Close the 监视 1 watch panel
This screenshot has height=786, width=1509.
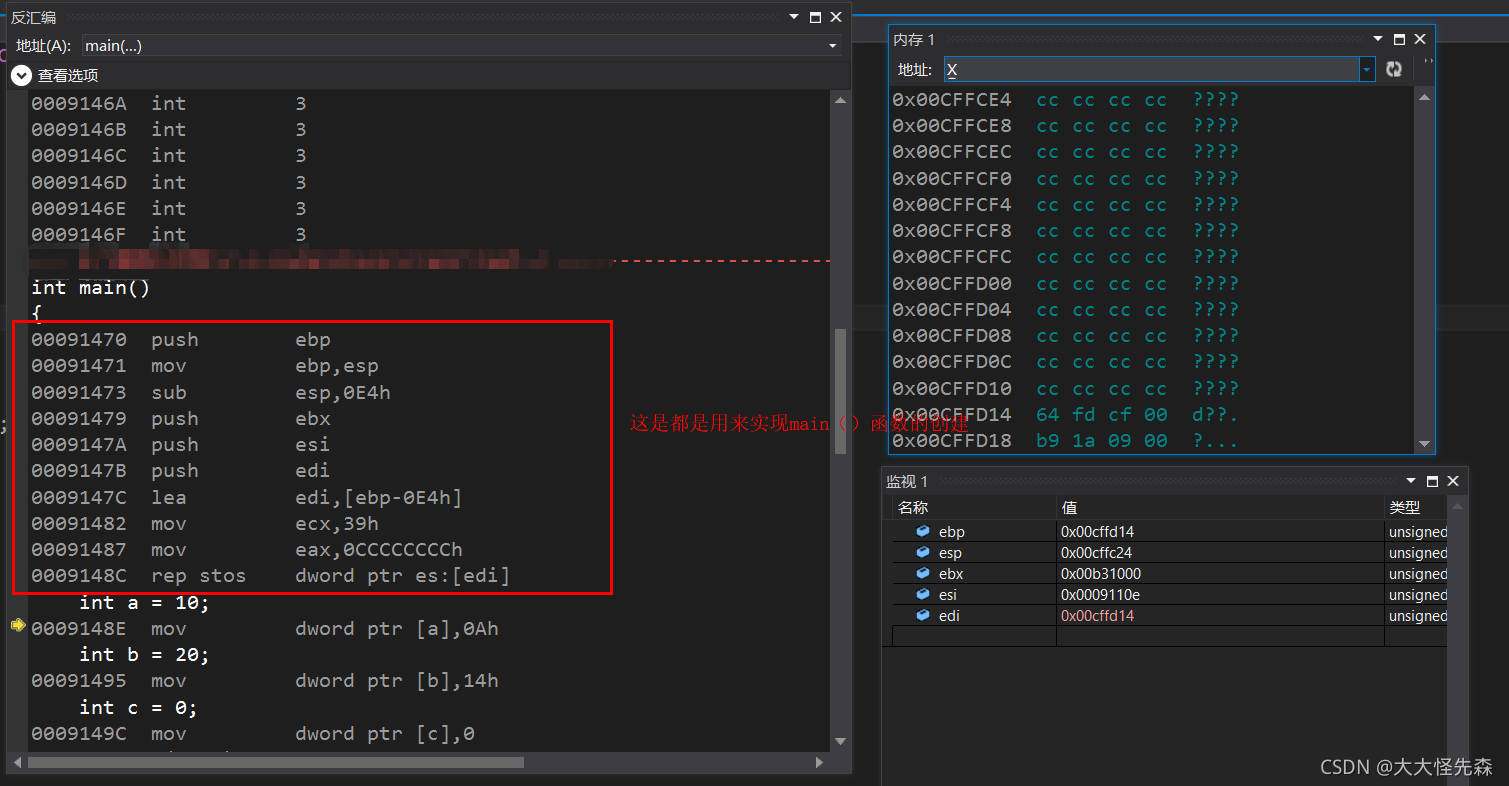(x=1454, y=481)
